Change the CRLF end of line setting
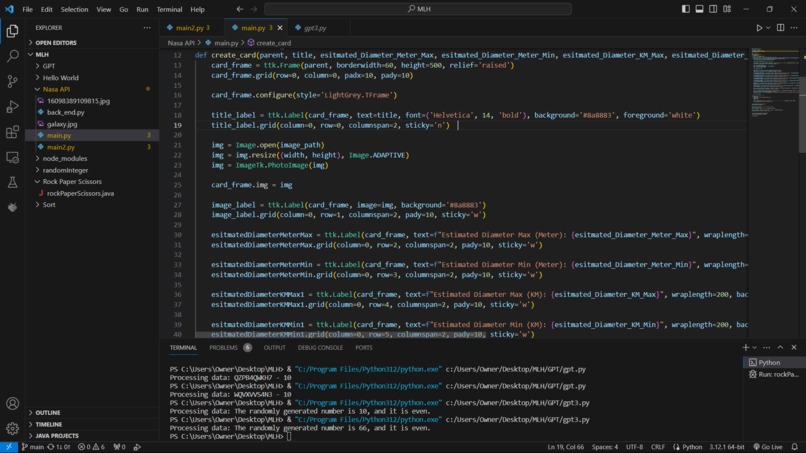The image size is (806, 453). pos(657,447)
